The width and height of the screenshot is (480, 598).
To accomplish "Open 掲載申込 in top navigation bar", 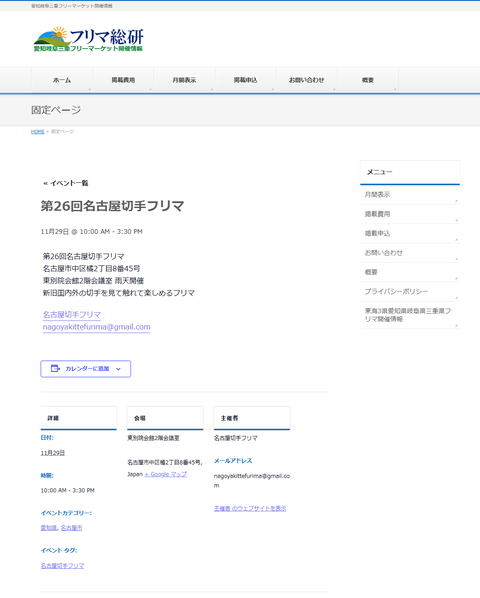I will pyautogui.click(x=246, y=80).
